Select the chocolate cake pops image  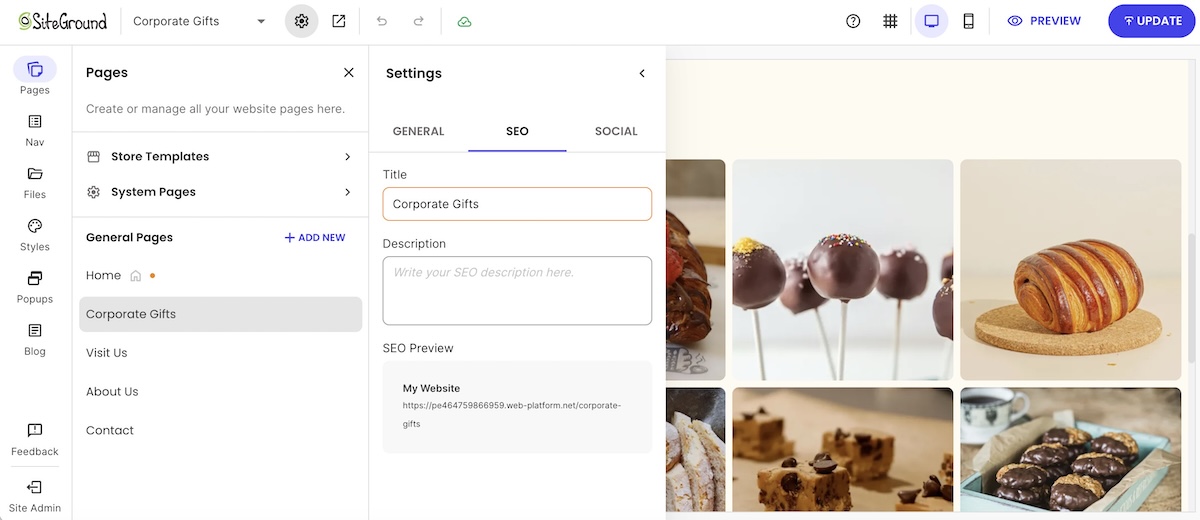tap(843, 270)
